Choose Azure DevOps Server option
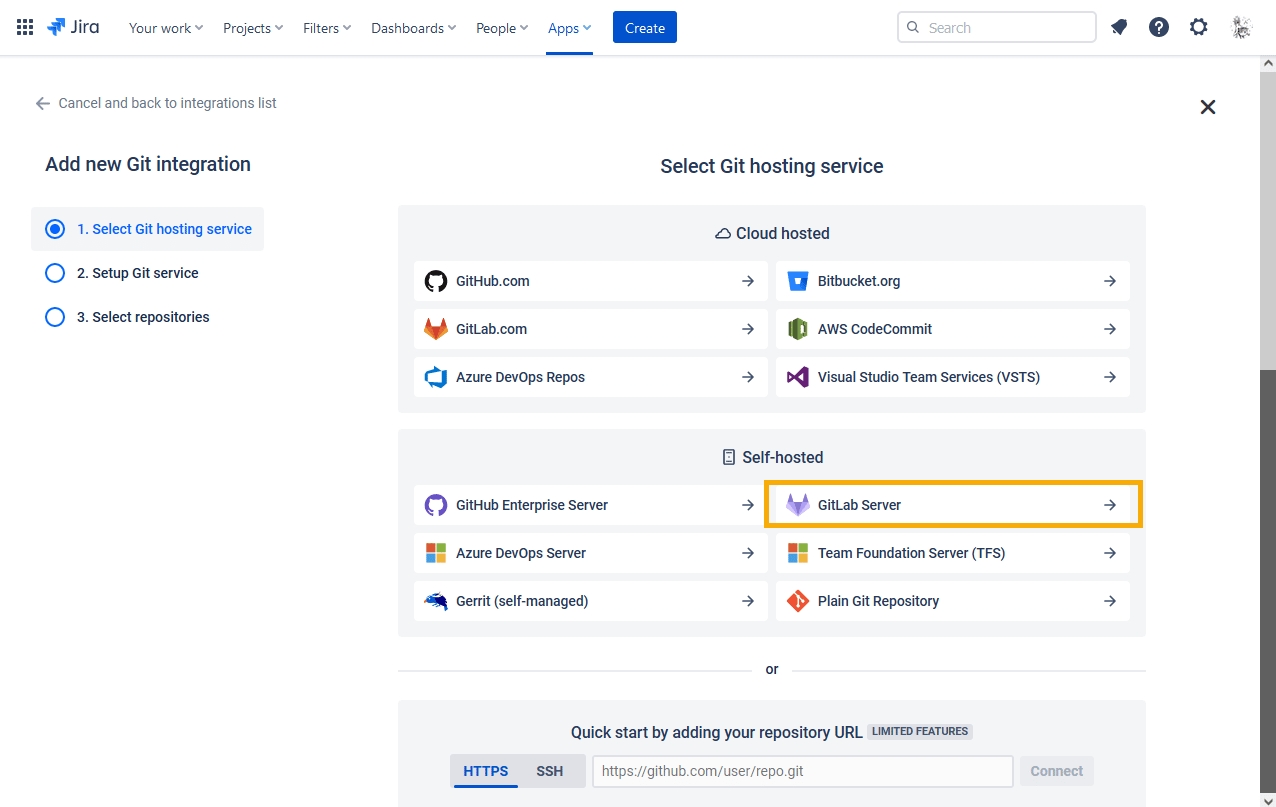This screenshot has width=1276, height=807. click(x=591, y=553)
